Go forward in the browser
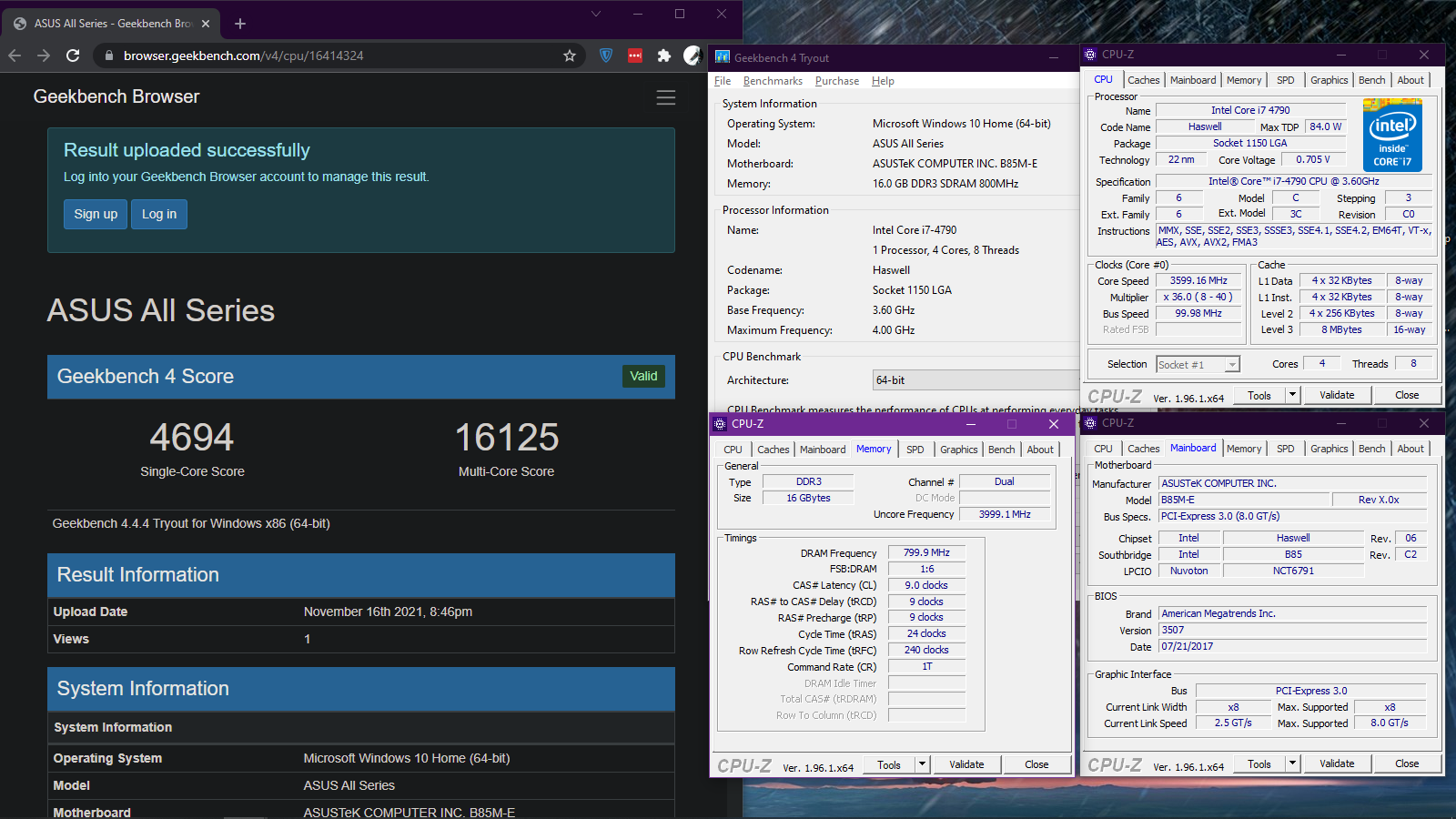This screenshot has height=819, width=1456. [x=44, y=56]
